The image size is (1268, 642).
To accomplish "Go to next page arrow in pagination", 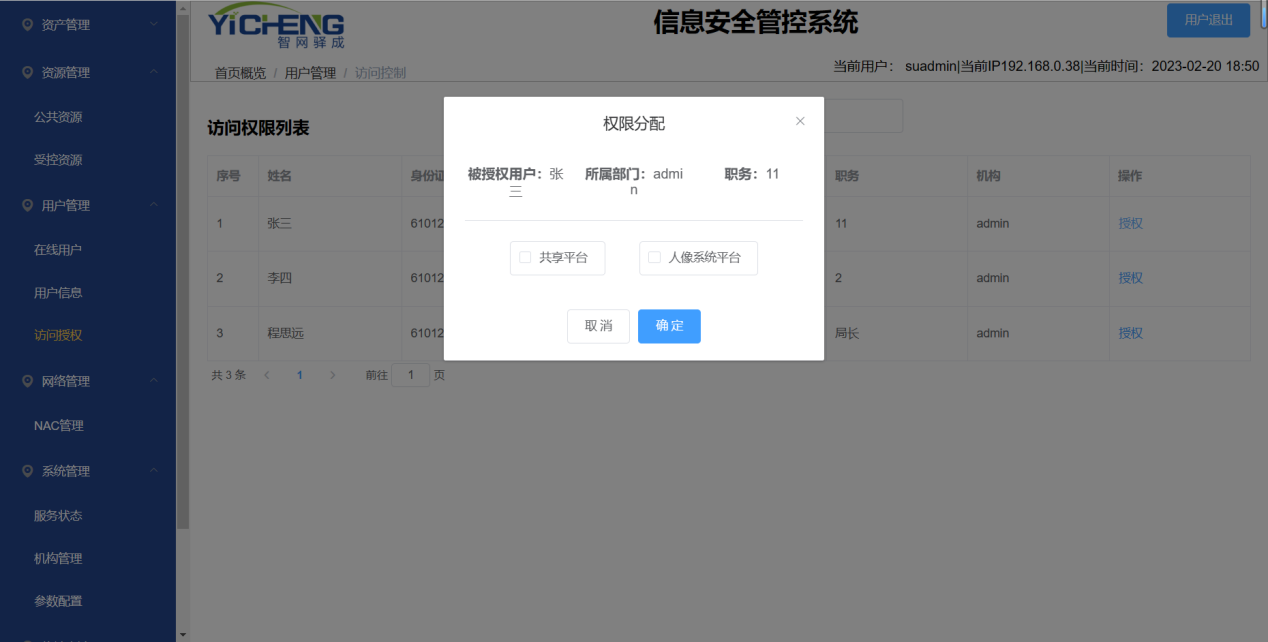I will 332,375.
